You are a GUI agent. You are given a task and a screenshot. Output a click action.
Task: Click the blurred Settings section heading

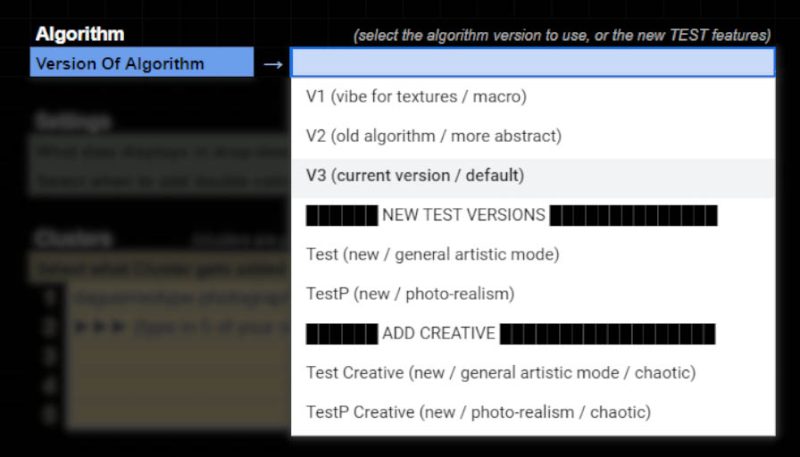[x=73, y=122]
